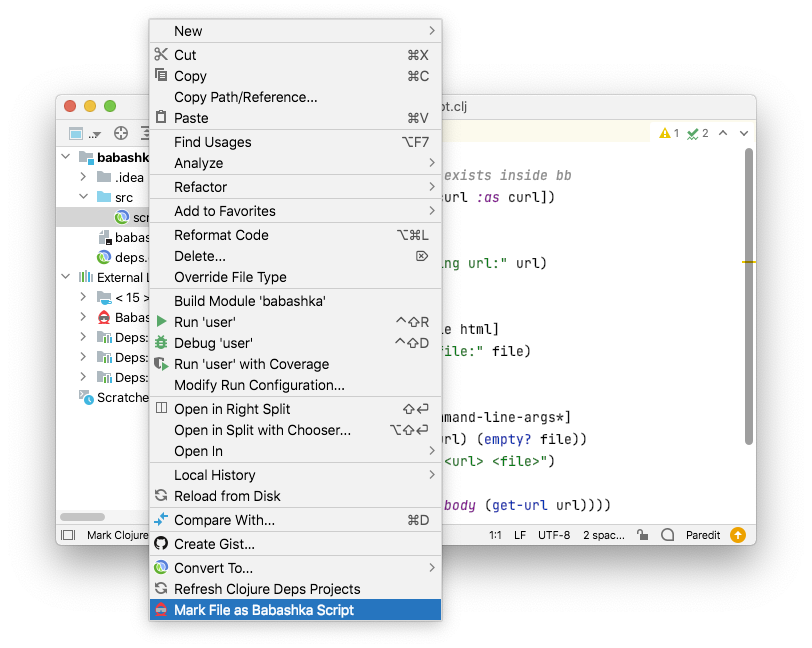Select Find Usages menu entry
This screenshot has height=648, width=812.
click(x=295, y=142)
